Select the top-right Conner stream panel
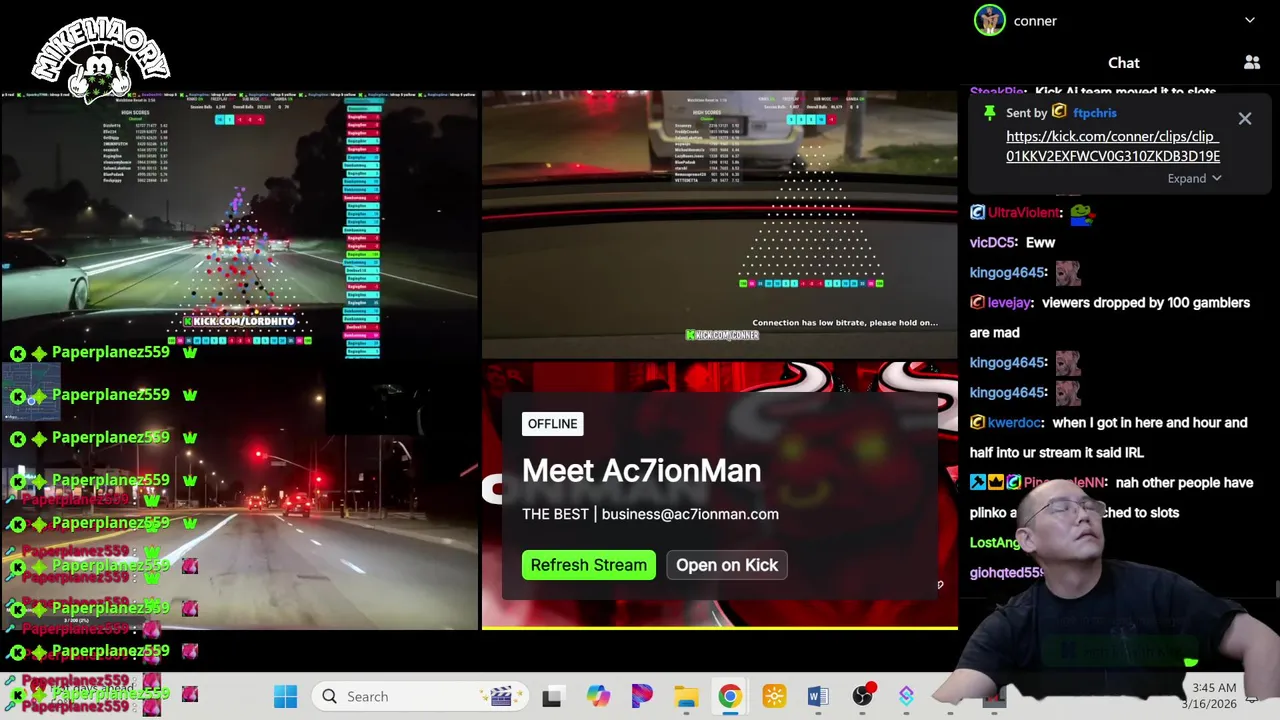The height and width of the screenshot is (720, 1280). (720, 225)
